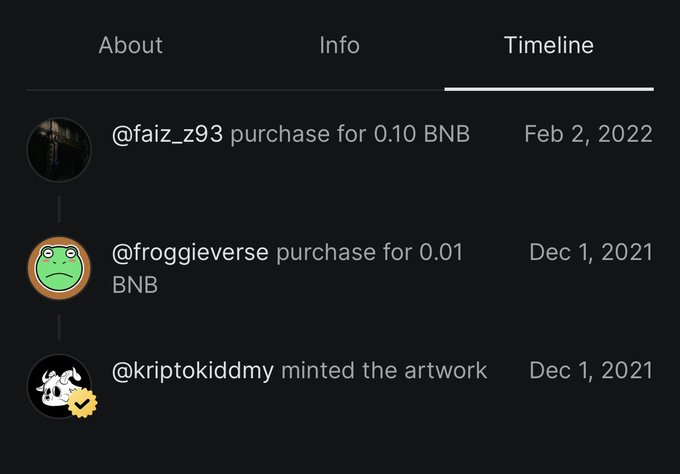Screen dimensions: 680x474
Task: Visit the @froggieverse profile link
Action: click(190, 252)
